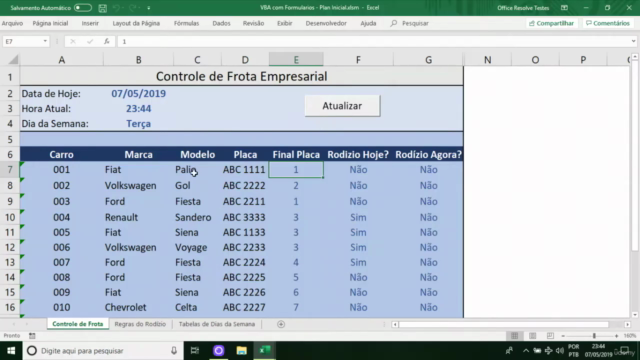Open the Exibir ribbon tab
Screen dimensions: 640x360
[x=284, y=23]
